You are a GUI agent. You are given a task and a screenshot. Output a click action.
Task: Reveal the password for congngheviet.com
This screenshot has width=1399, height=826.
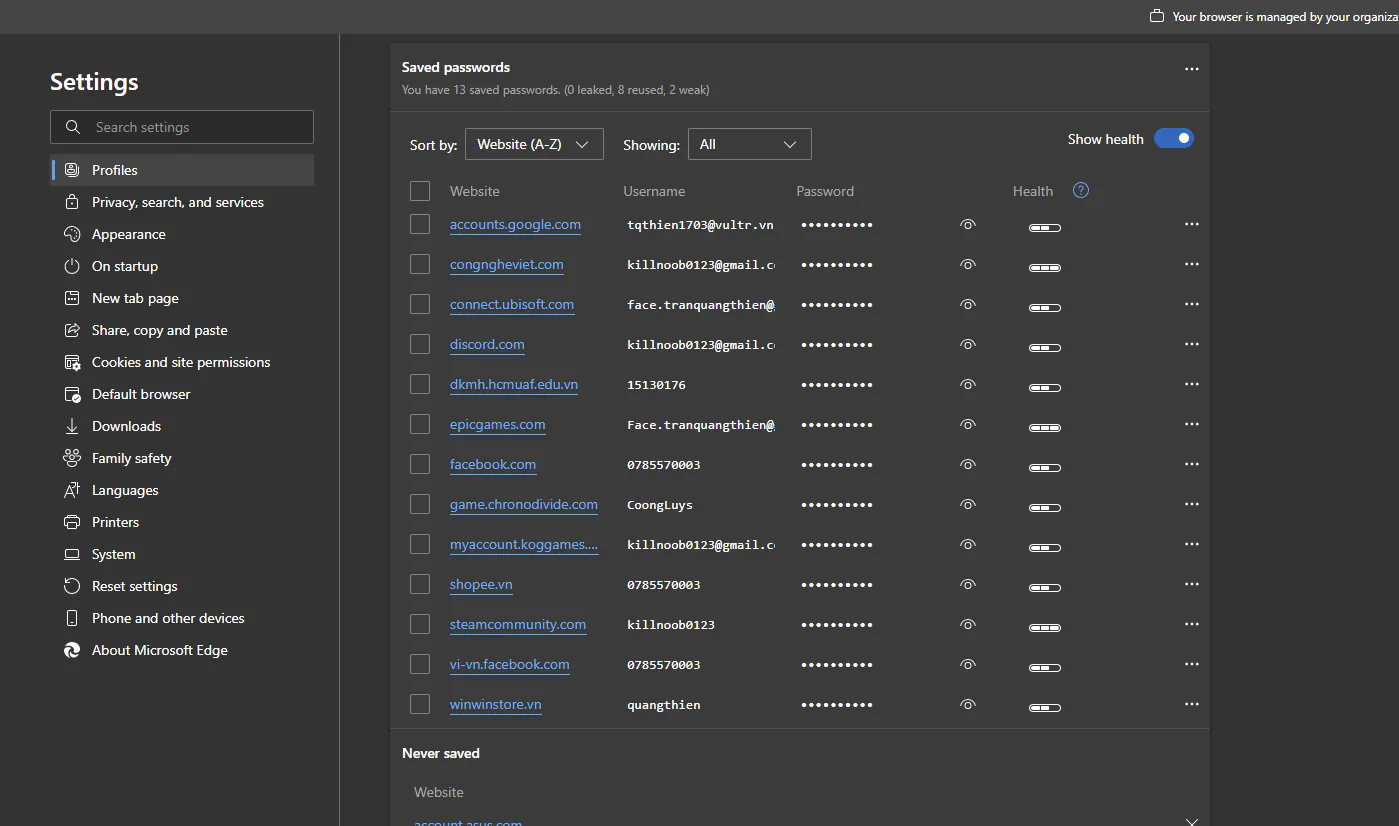[x=967, y=264]
